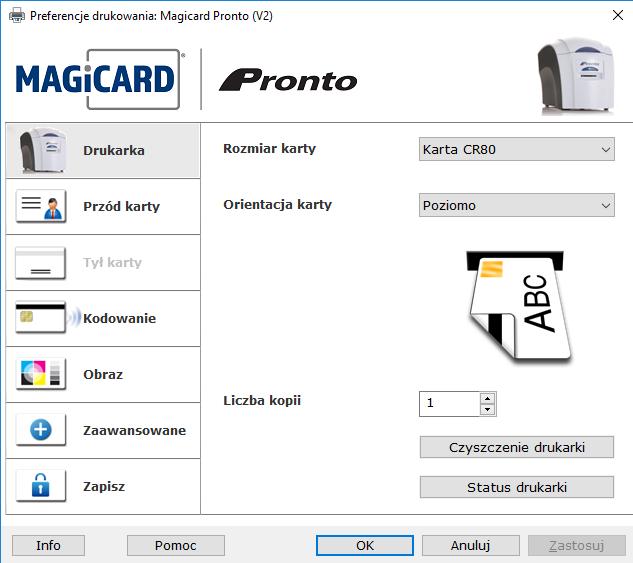Screen dimensions: 633x563
Task: Go to the Obraz tab
Action: (103, 374)
